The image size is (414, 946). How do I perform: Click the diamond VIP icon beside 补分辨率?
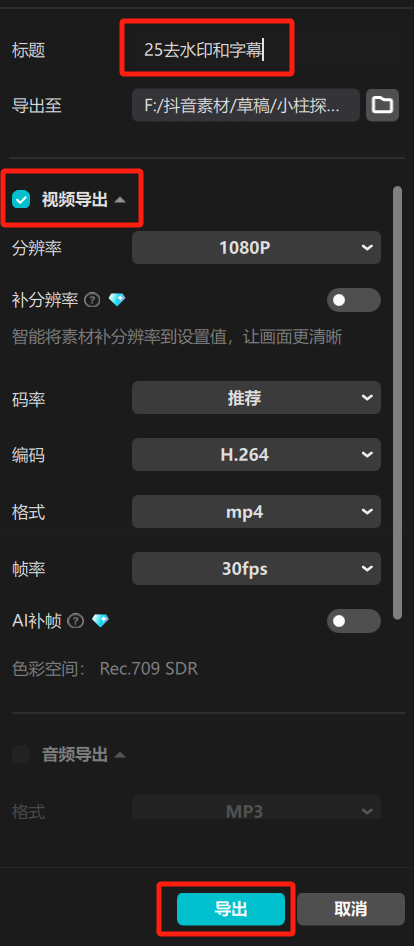(116, 300)
